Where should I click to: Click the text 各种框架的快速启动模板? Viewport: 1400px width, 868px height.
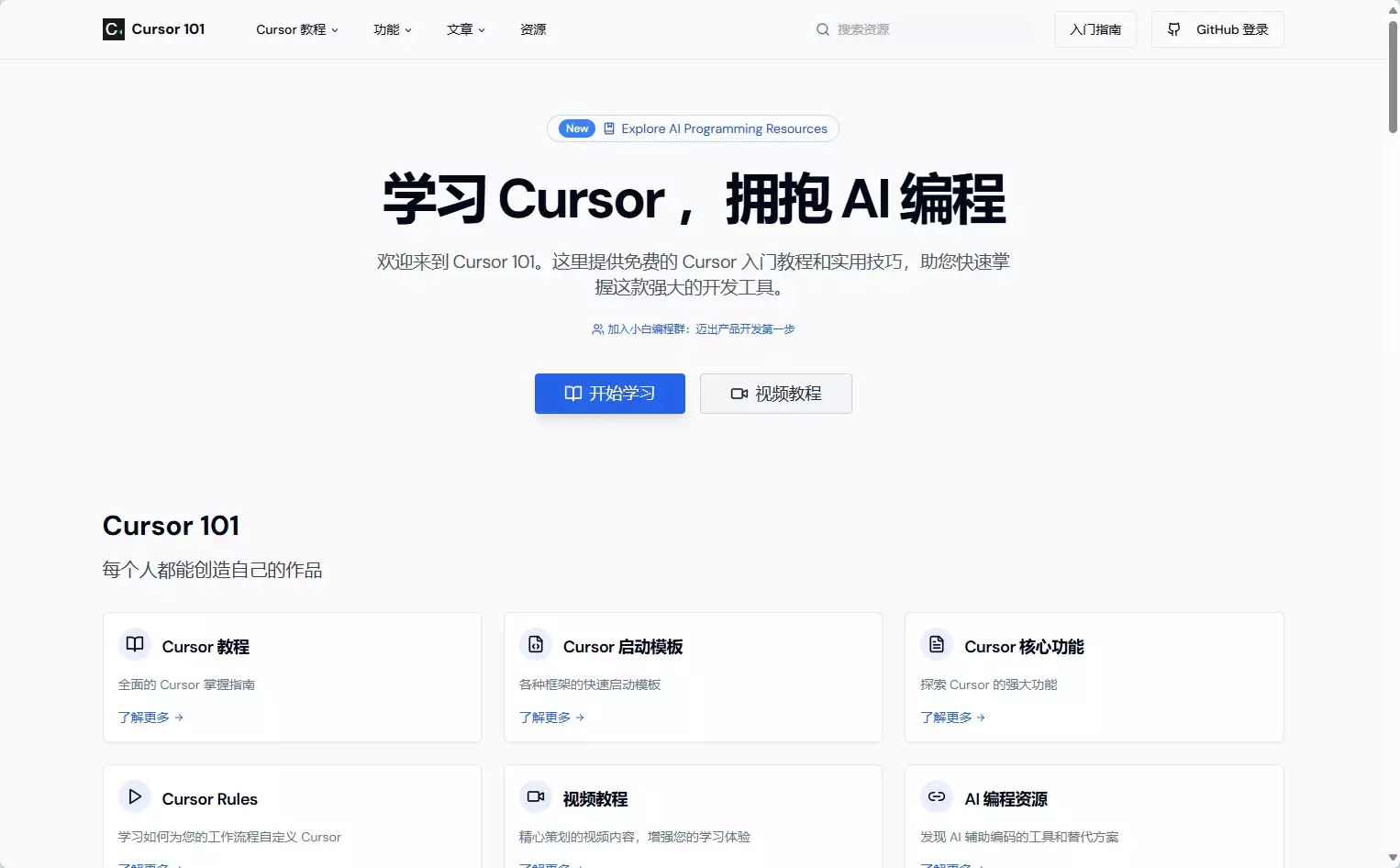590,684
